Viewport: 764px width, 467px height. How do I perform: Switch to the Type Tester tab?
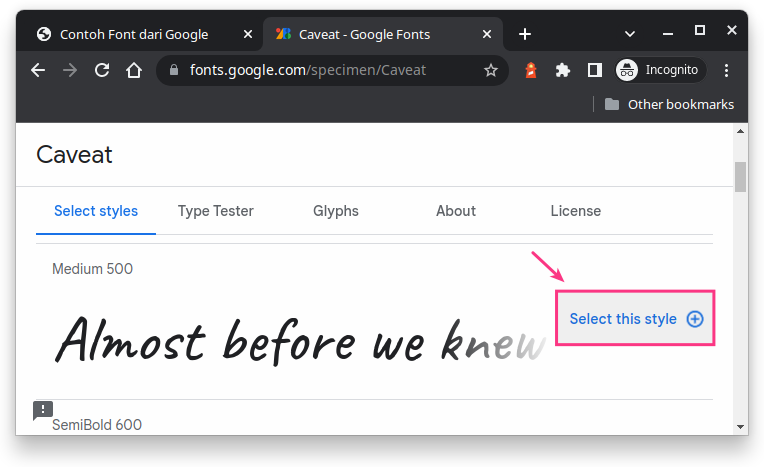click(x=215, y=211)
